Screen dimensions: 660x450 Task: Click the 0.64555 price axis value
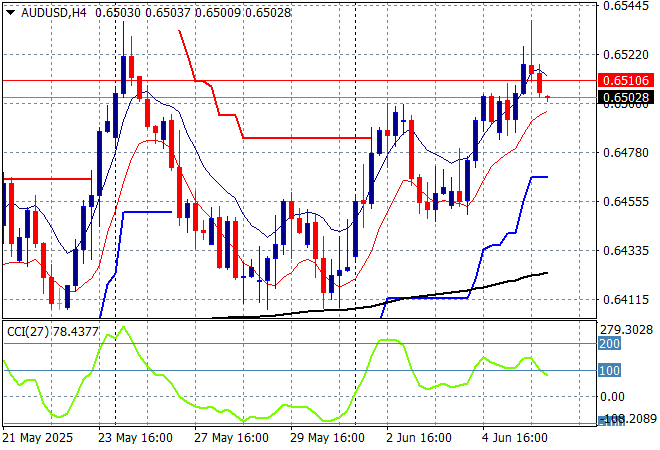coord(626,202)
